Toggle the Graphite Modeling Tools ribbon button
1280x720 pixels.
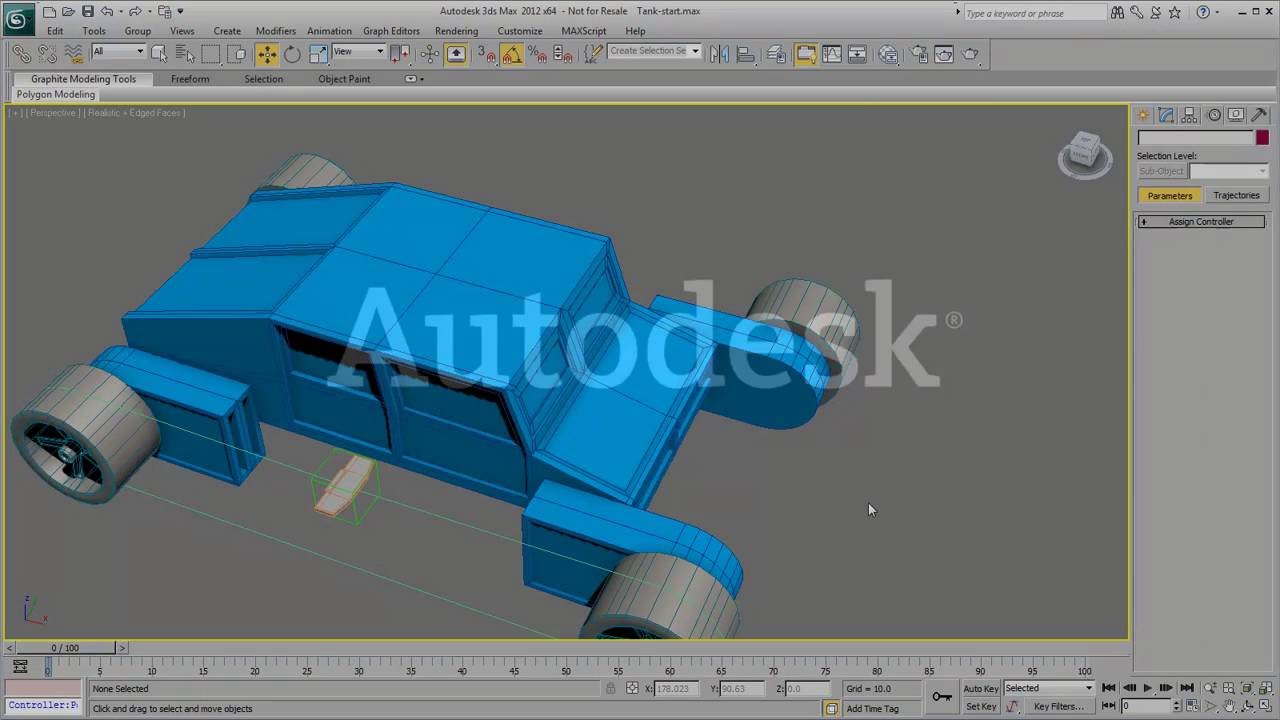pos(806,54)
